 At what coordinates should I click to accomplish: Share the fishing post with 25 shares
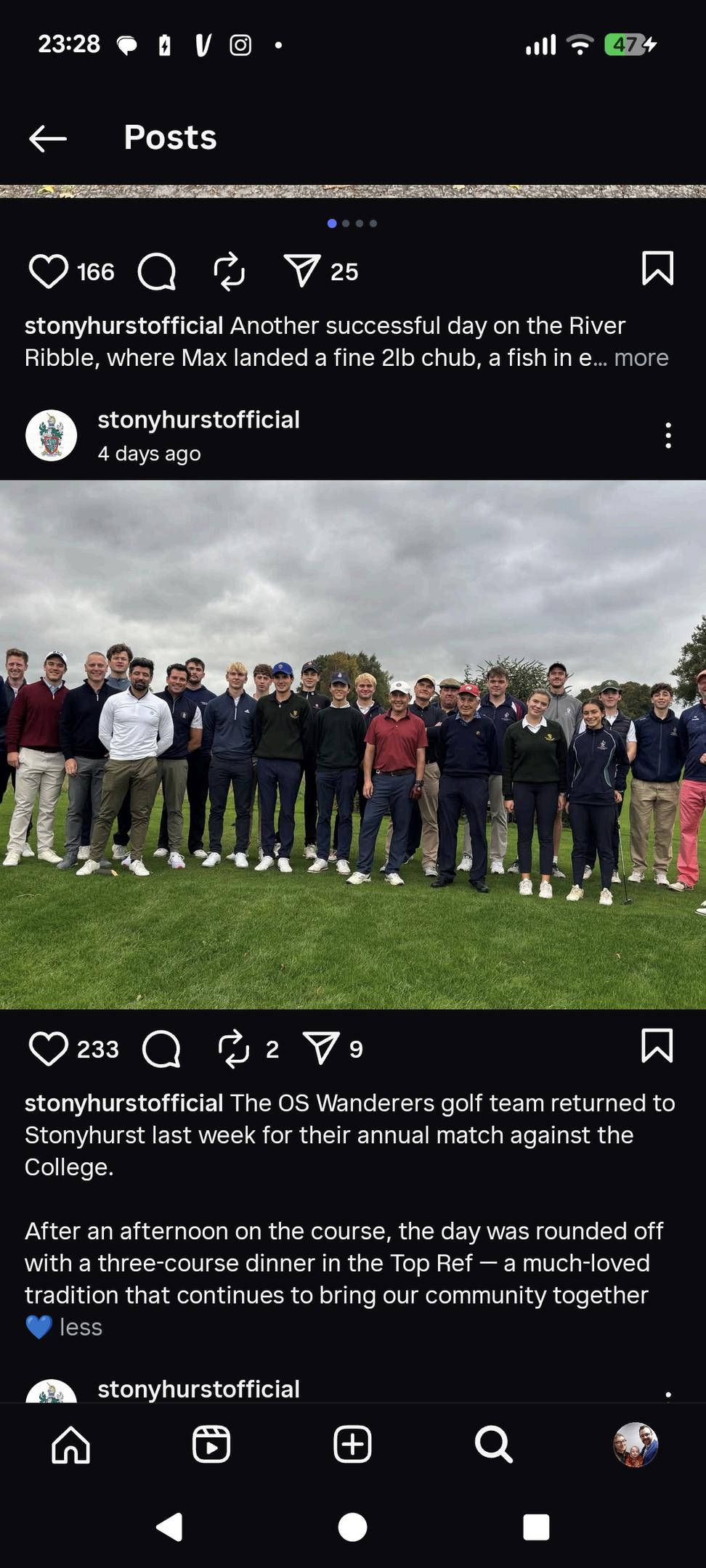pyautogui.click(x=302, y=271)
